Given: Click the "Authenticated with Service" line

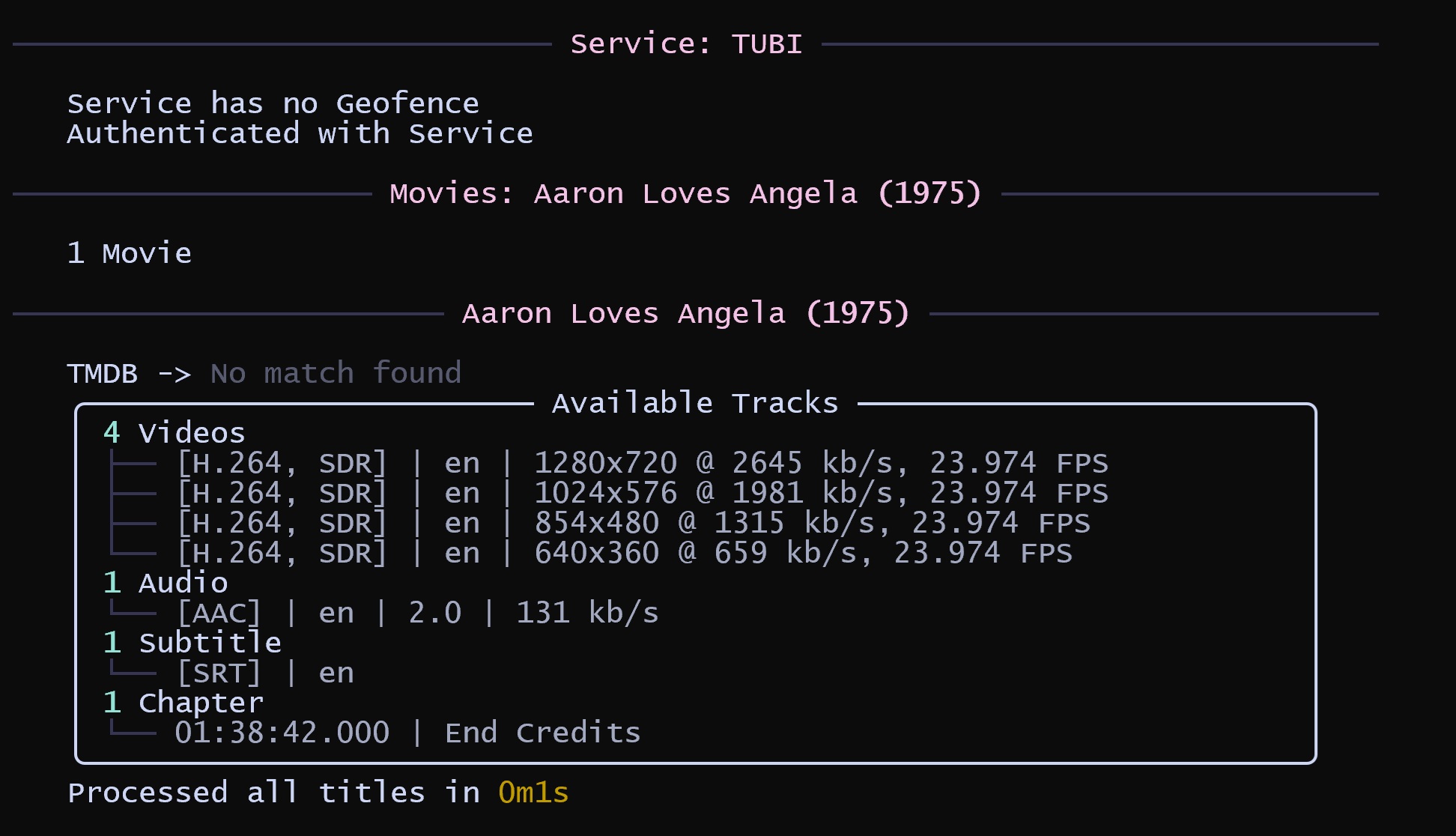Looking at the screenshot, I should point(300,134).
